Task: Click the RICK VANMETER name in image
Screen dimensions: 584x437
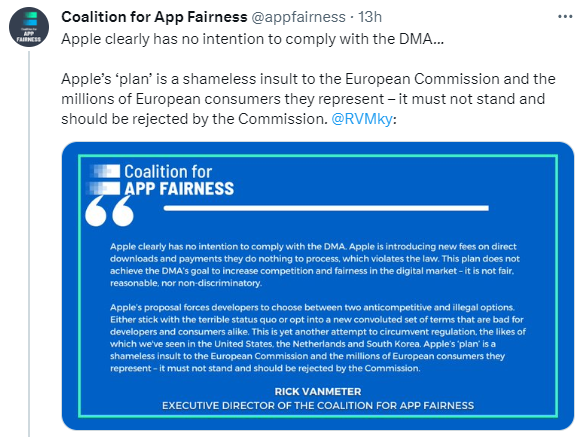Action: pyautogui.click(x=318, y=392)
